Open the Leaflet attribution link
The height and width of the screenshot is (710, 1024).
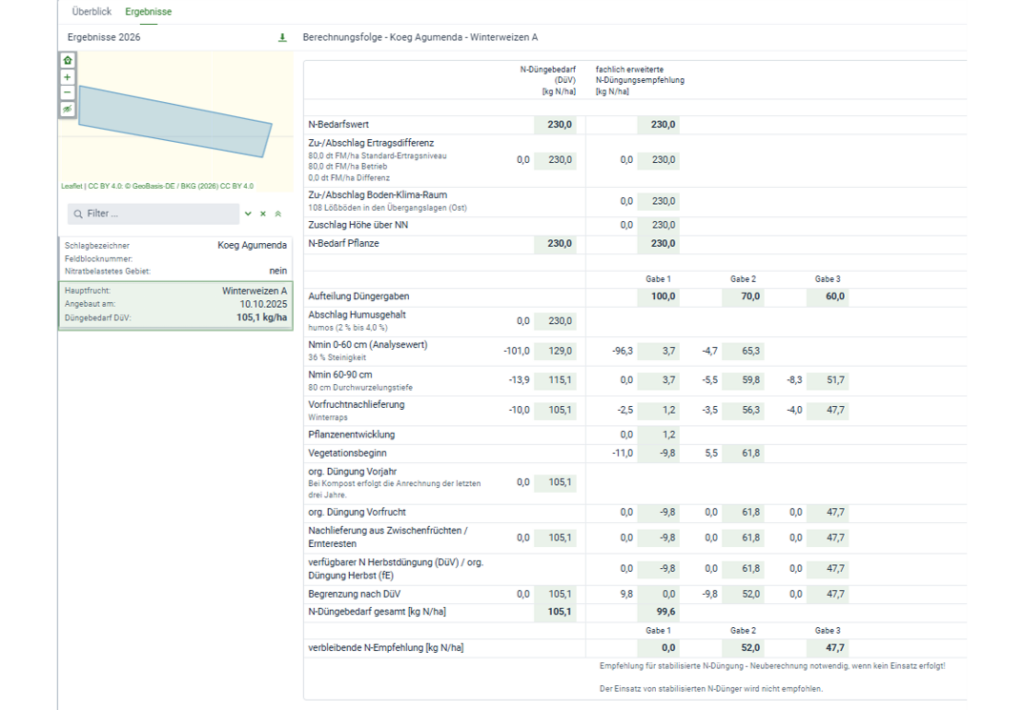[71, 186]
